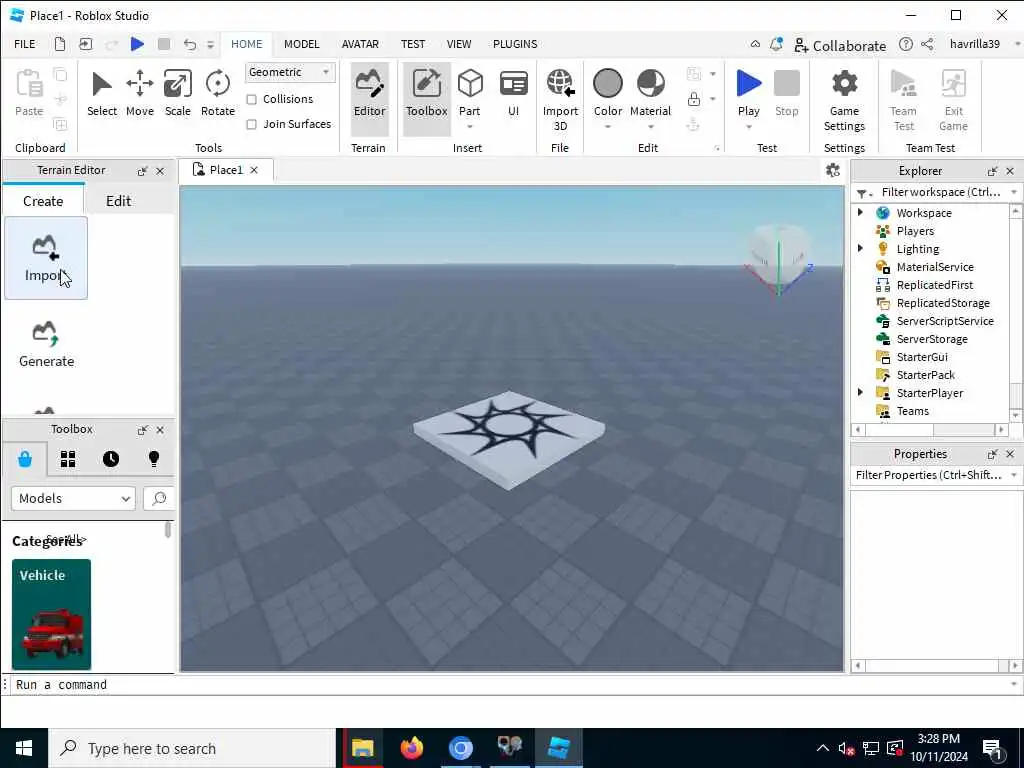Select StarterGui in Explorer
The image size is (1024, 768).
coord(922,357)
